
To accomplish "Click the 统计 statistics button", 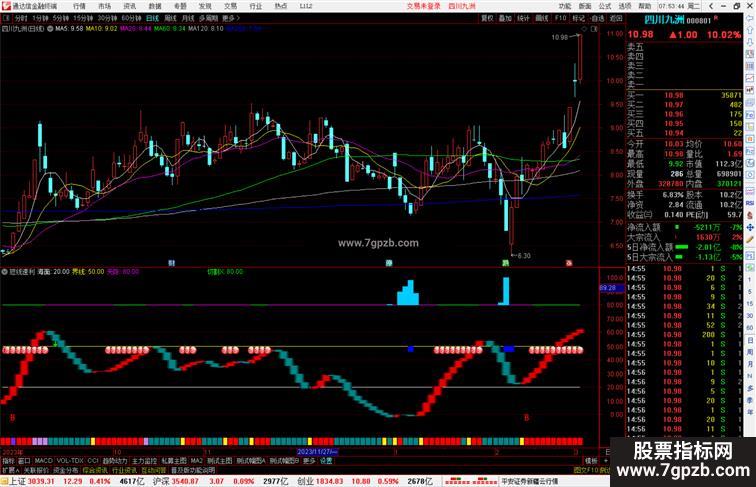I will (523, 18).
